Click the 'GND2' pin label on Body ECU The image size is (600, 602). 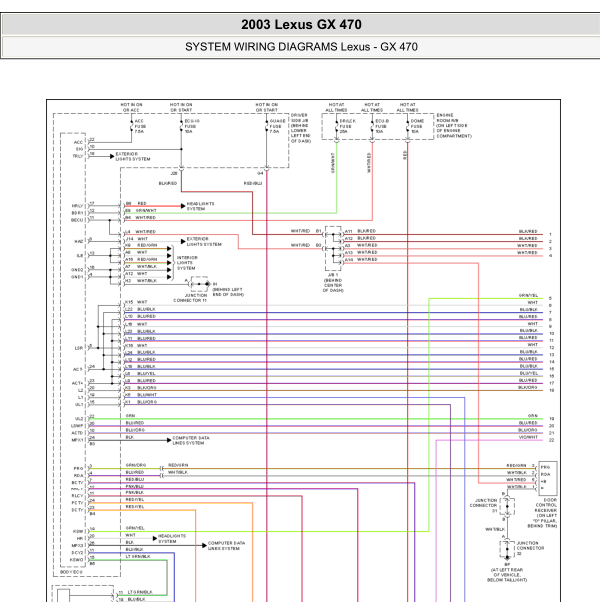click(x=77, y=270)
